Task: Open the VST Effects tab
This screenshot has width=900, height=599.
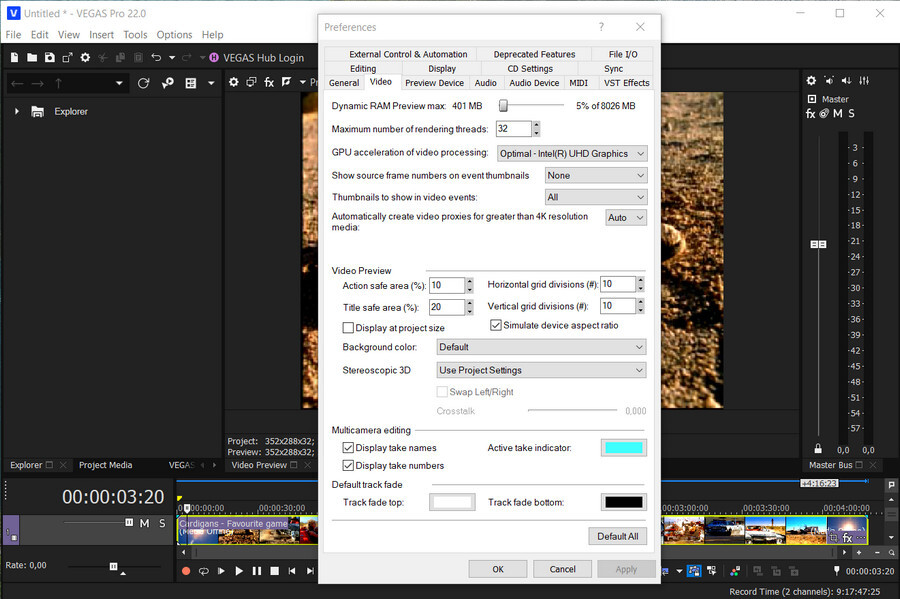Action: [x=626, y=83]
